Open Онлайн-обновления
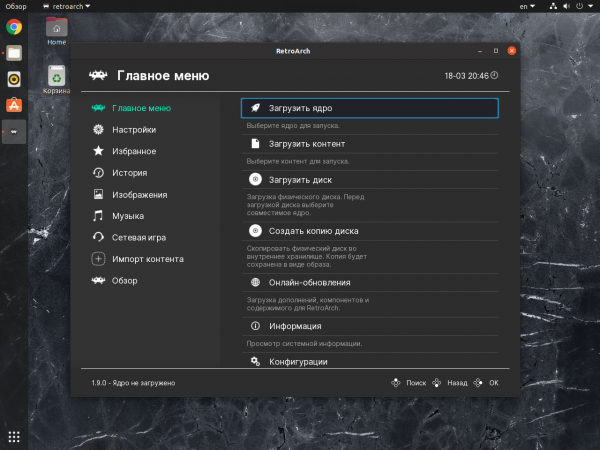The image size is (600, 450). pos(370,282)
